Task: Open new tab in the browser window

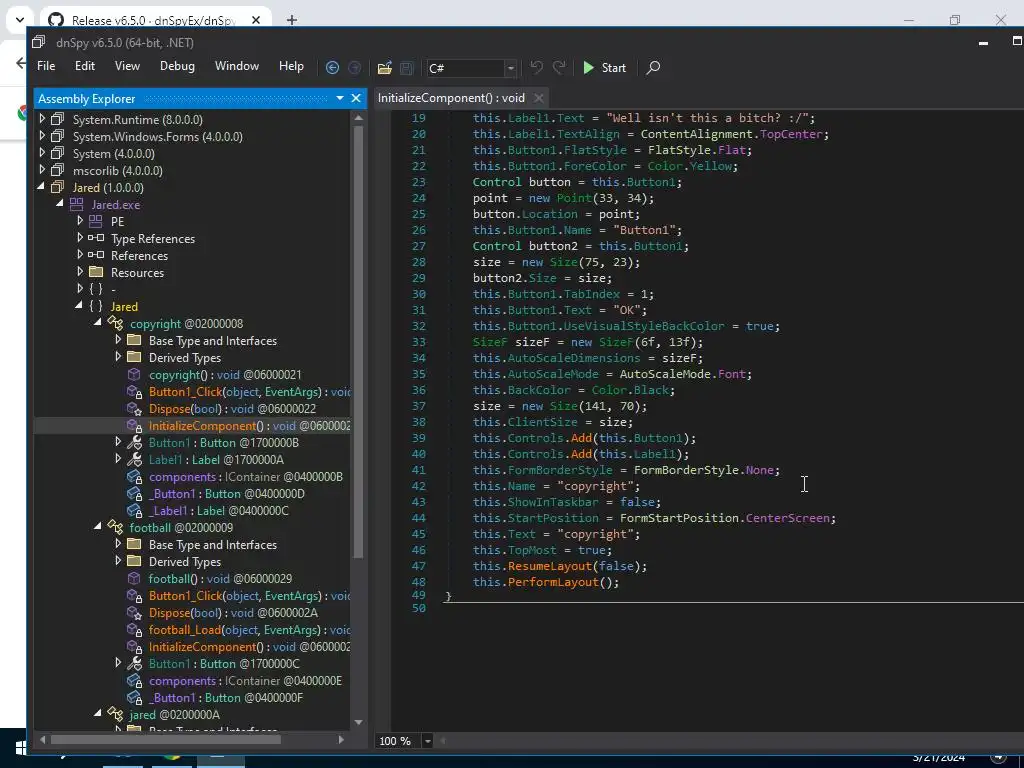Action: click(292, 20)
